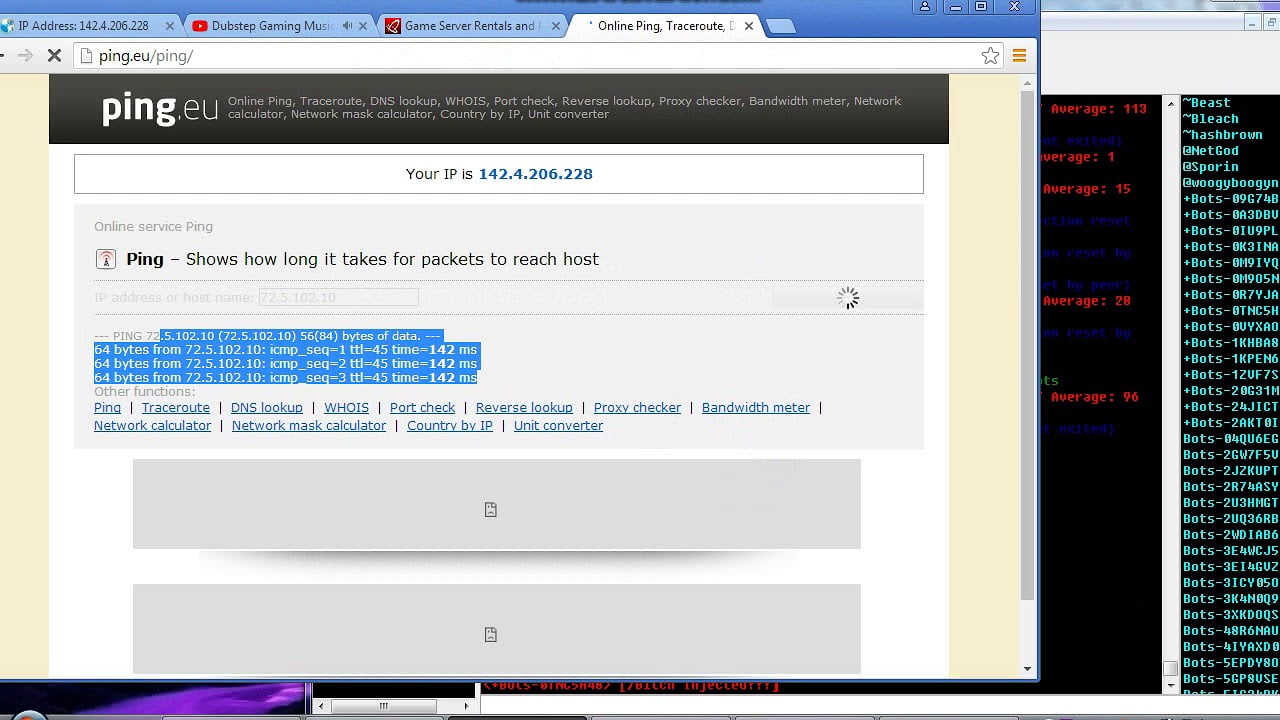The height and width of the screenshot is (720, 1280).
Task: Open the Chrome hamburger menu
Action: click(1020, 56)
